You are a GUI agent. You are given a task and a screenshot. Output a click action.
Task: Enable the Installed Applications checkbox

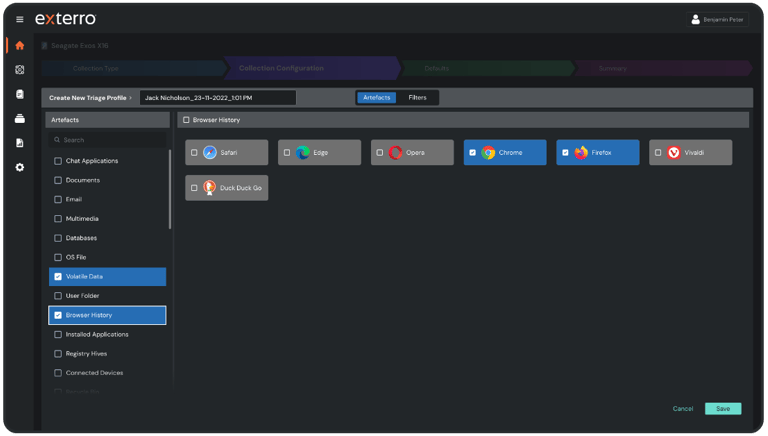(x=58, y=335)
